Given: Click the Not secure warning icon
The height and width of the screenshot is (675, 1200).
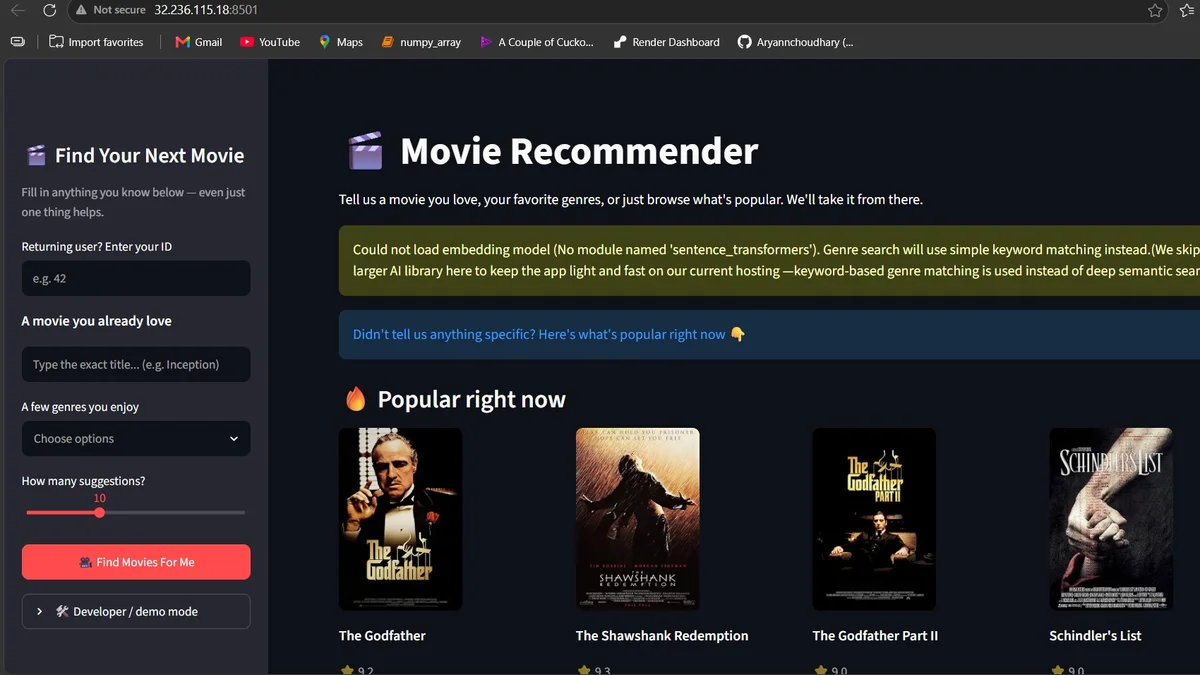Looking at the screenshot, I should 81,10.
